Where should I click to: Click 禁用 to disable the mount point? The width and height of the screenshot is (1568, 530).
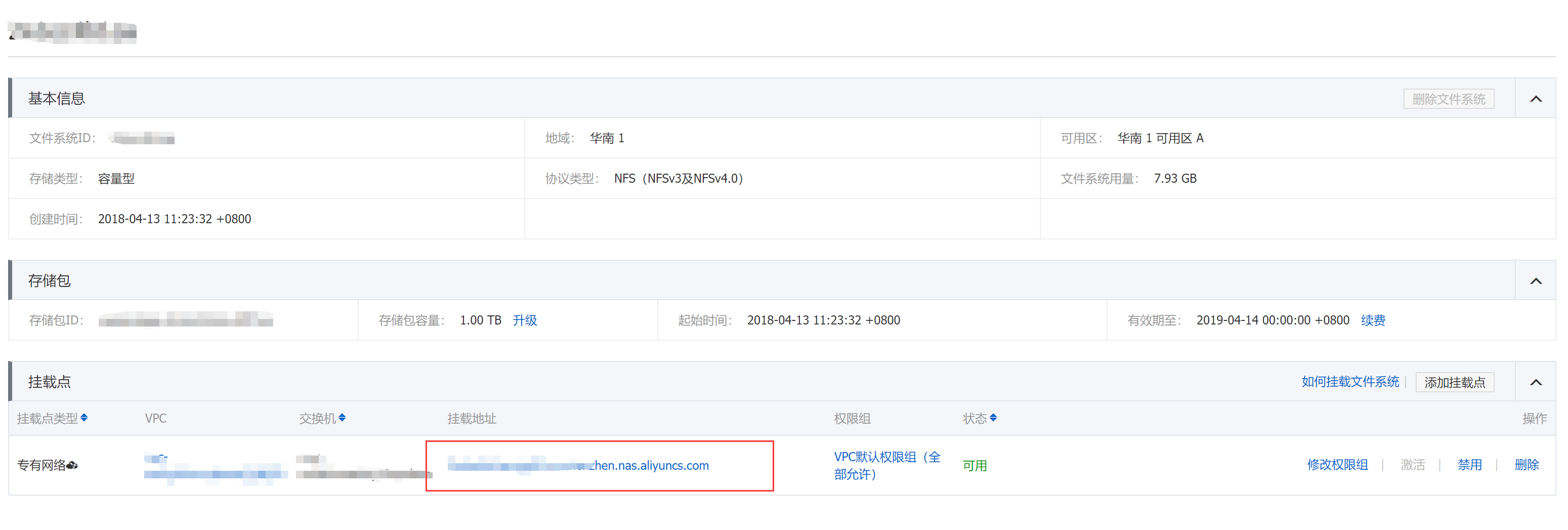coord(1469,465)
